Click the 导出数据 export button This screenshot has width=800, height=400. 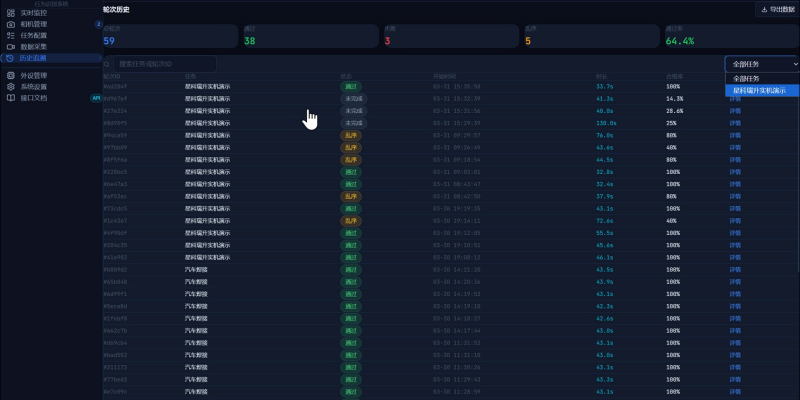coord(777,9)
